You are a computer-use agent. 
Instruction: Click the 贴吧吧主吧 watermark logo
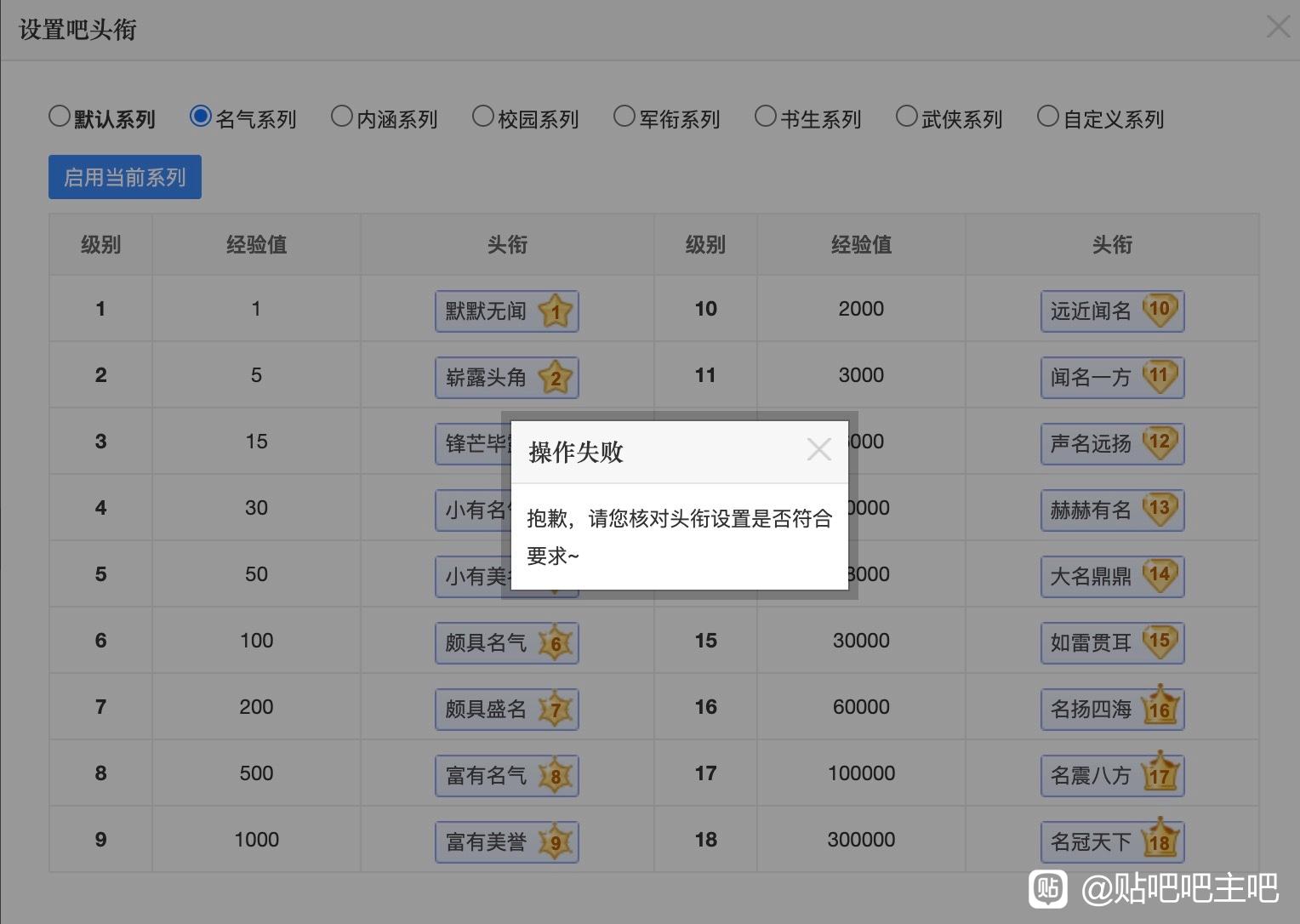(x=1048, y=889)
